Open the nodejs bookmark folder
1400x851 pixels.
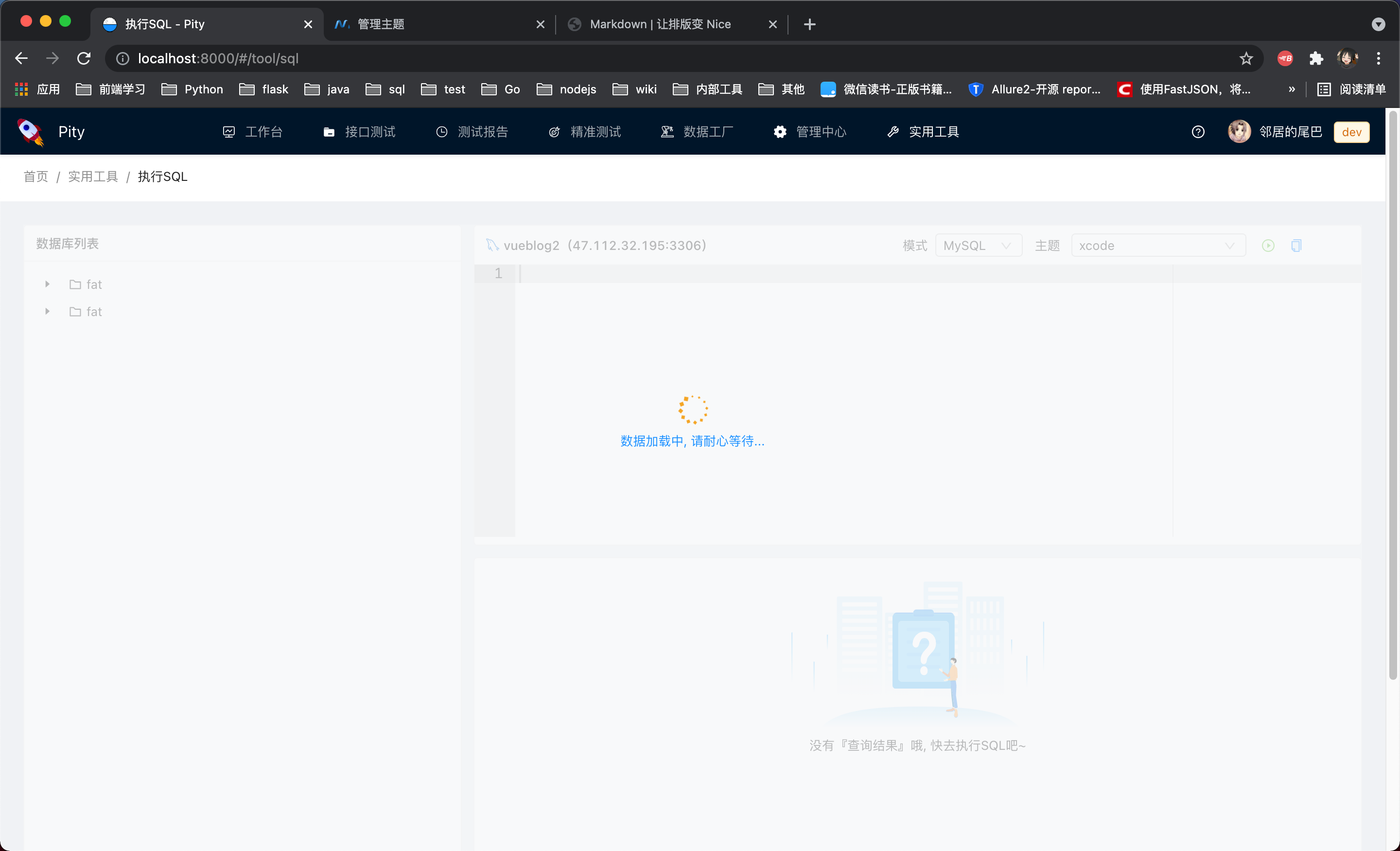click(x=566, y=89)
